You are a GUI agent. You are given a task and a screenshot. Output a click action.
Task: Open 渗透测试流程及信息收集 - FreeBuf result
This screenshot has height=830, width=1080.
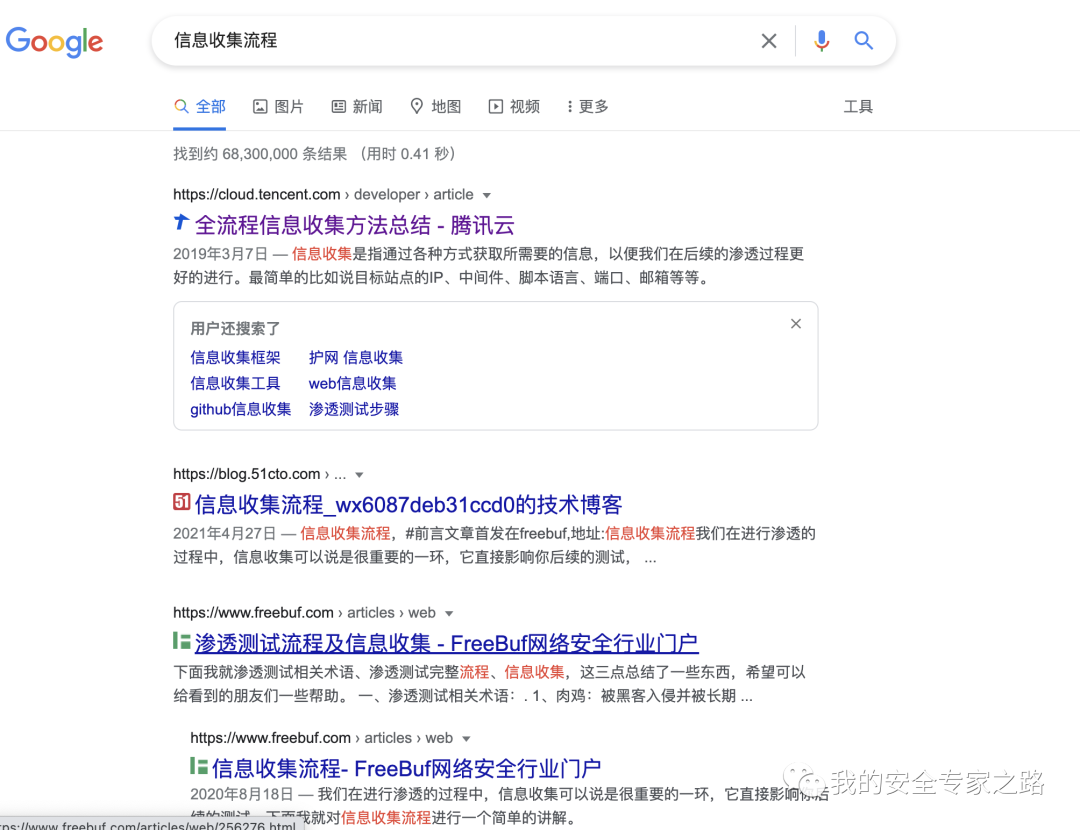coord(446,643)
